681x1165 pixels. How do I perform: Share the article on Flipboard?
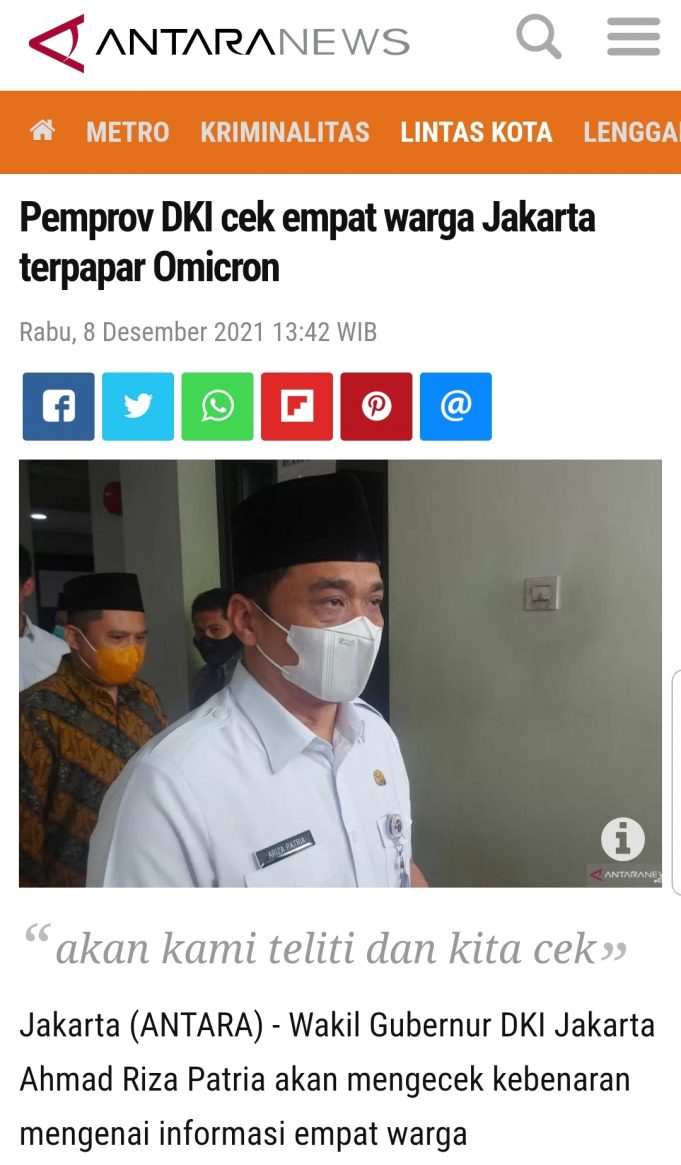[297, 406]
